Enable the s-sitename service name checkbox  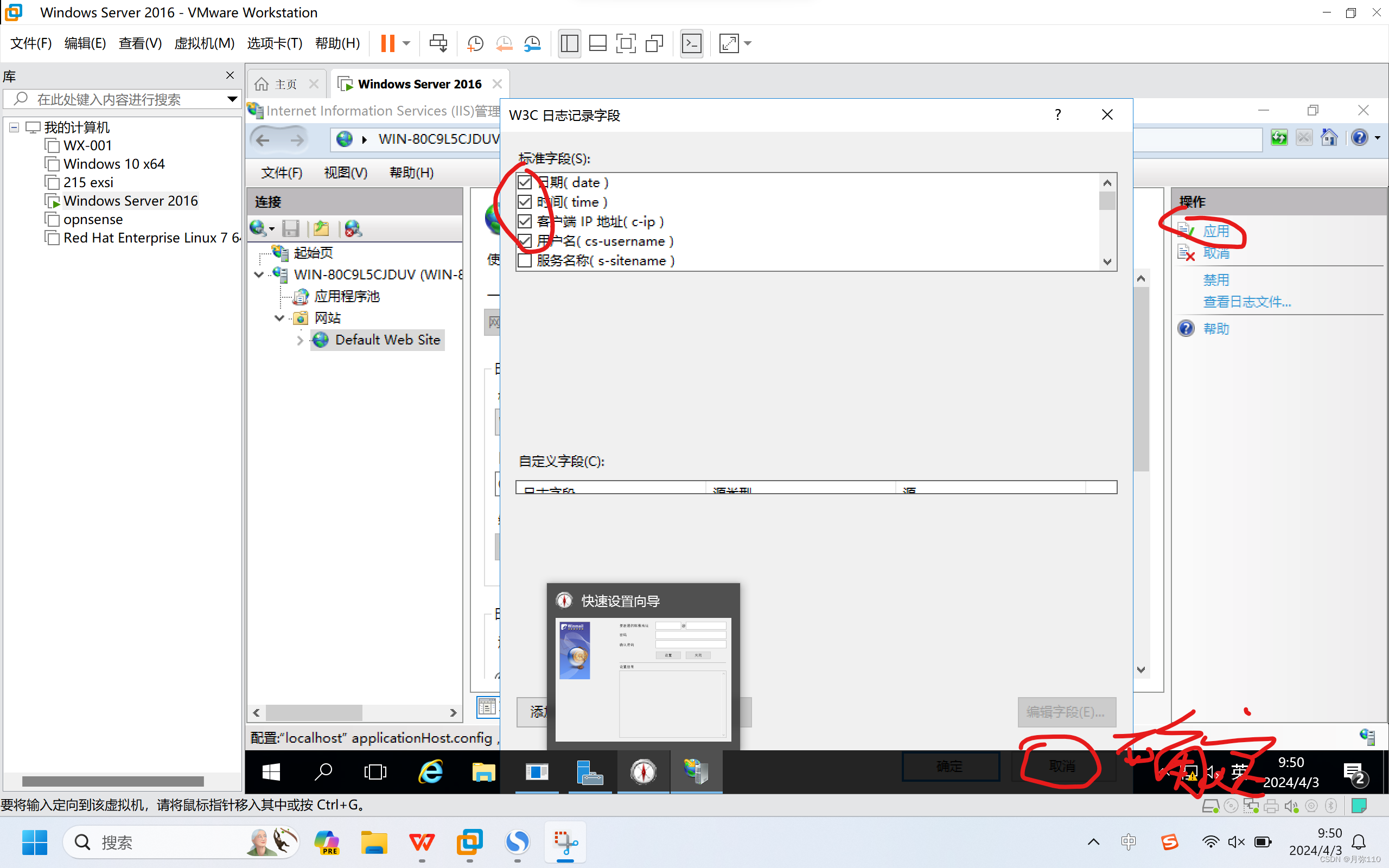click(525, 260)
